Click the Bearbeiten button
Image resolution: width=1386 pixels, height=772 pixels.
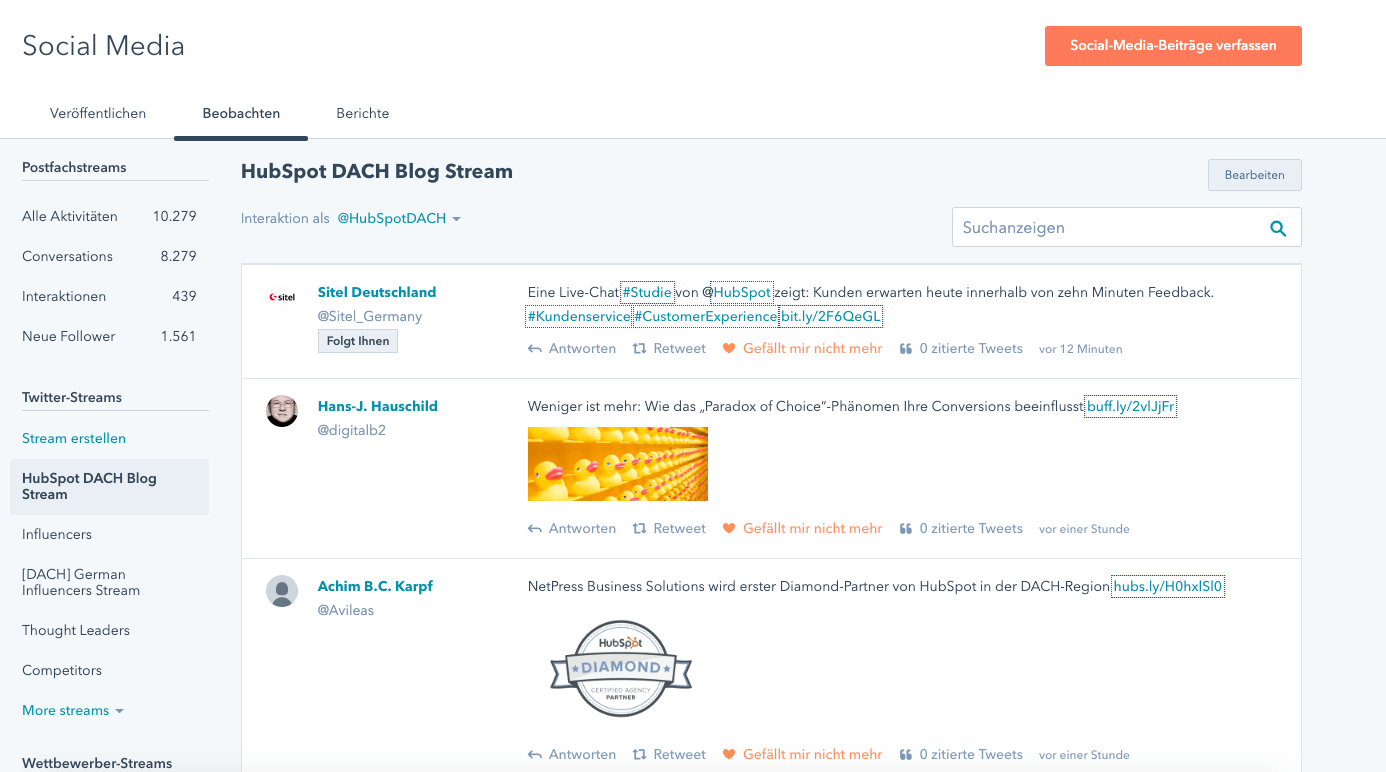(x=1255, y=175)
